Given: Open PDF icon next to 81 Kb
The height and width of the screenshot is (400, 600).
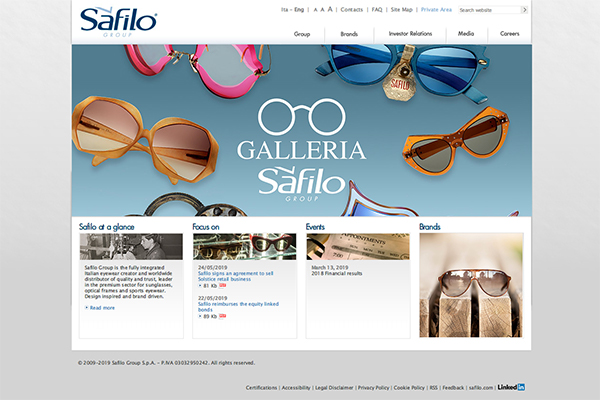Looking at the screenshot, I should [222, 286].
